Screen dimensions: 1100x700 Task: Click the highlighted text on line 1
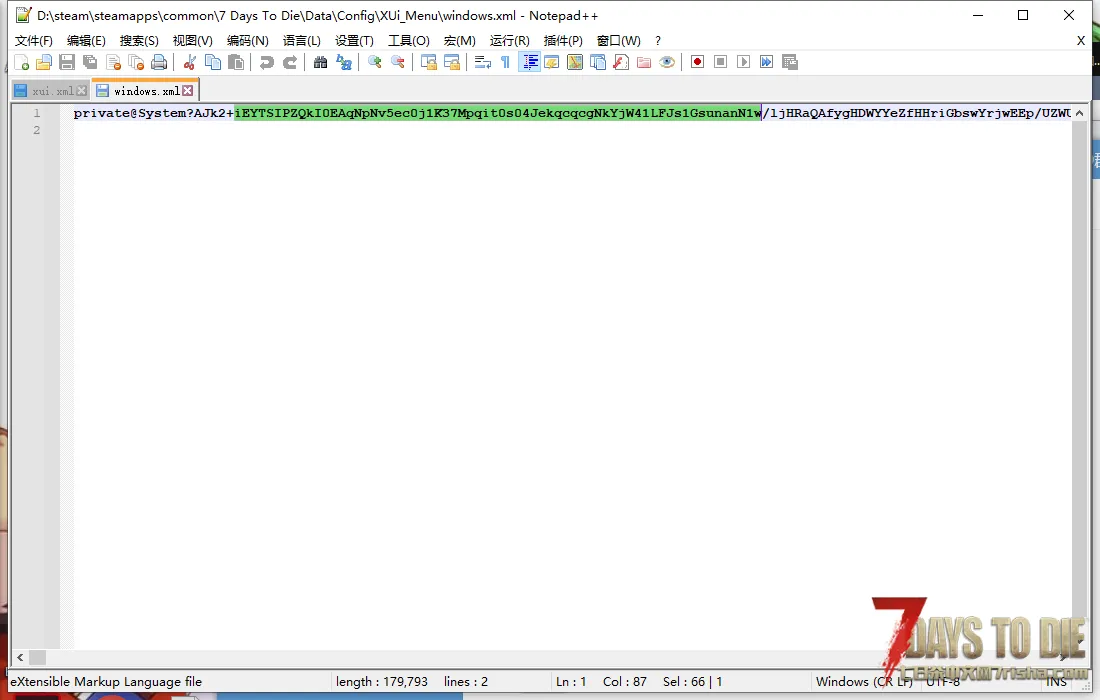(x=498, y=113)
